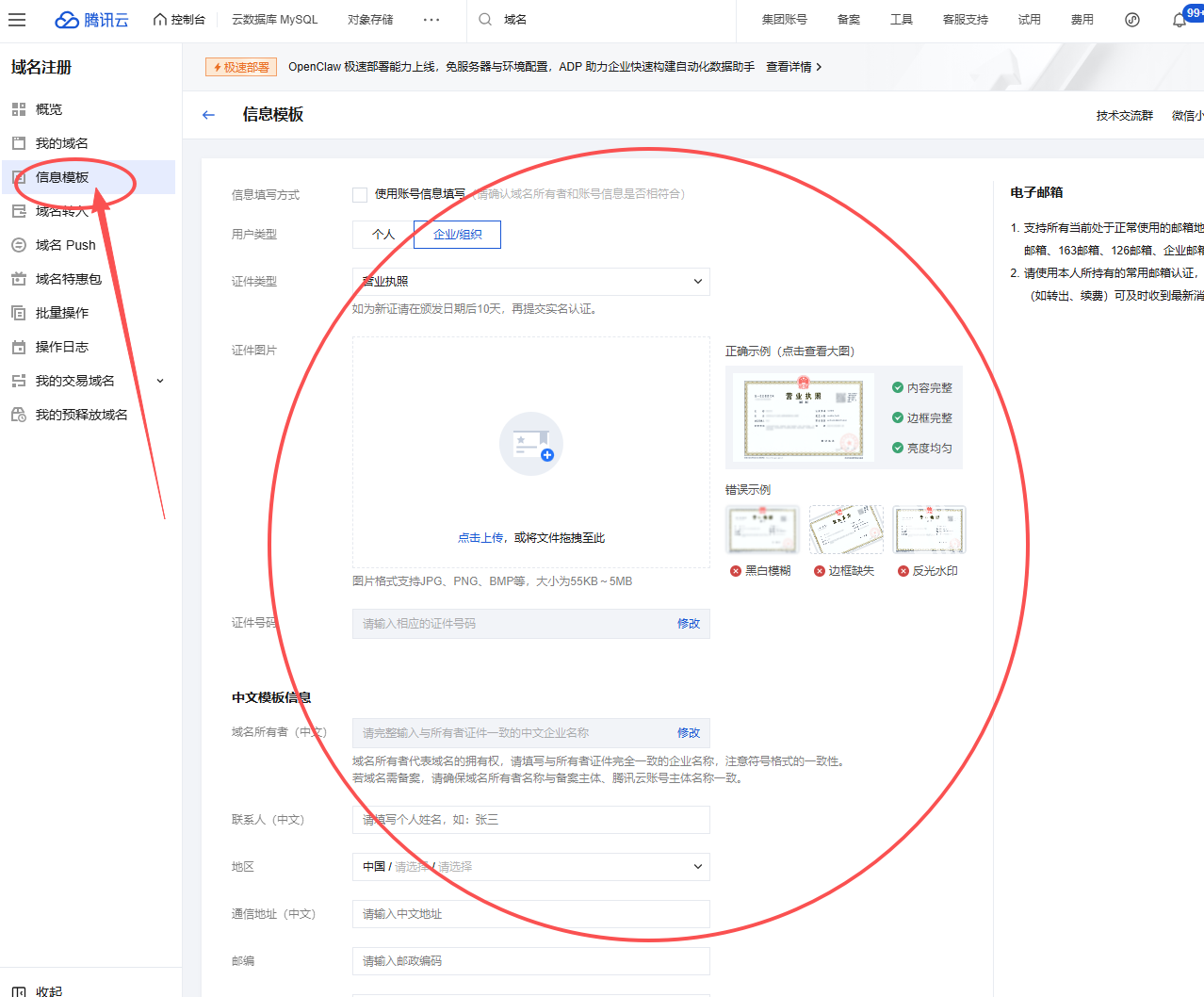Select 企业/组织 user type
The width and height of the screenshot is (1204, 997).
pos(457,235)
